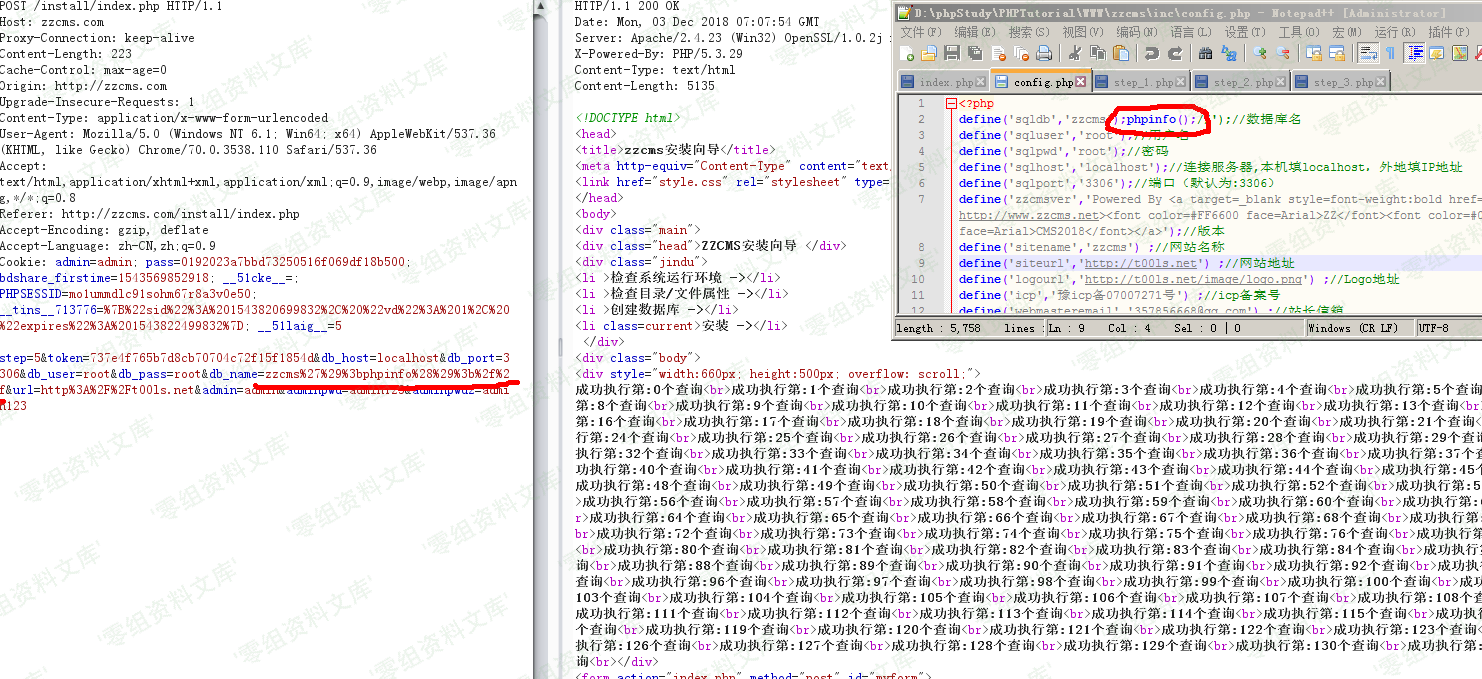Click the Undo arrow icon

point(1151,53)
